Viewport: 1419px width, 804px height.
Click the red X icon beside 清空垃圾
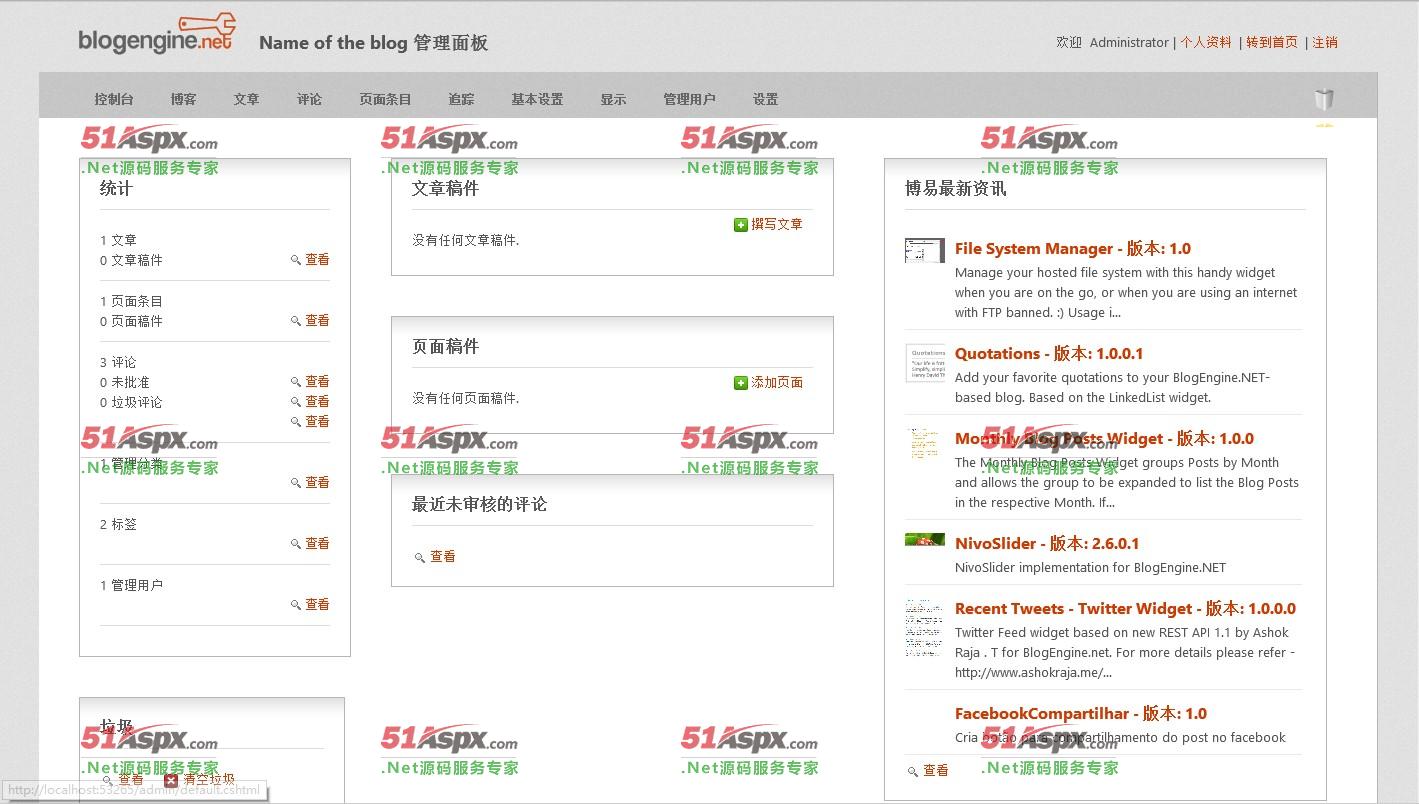pos(171,780)
